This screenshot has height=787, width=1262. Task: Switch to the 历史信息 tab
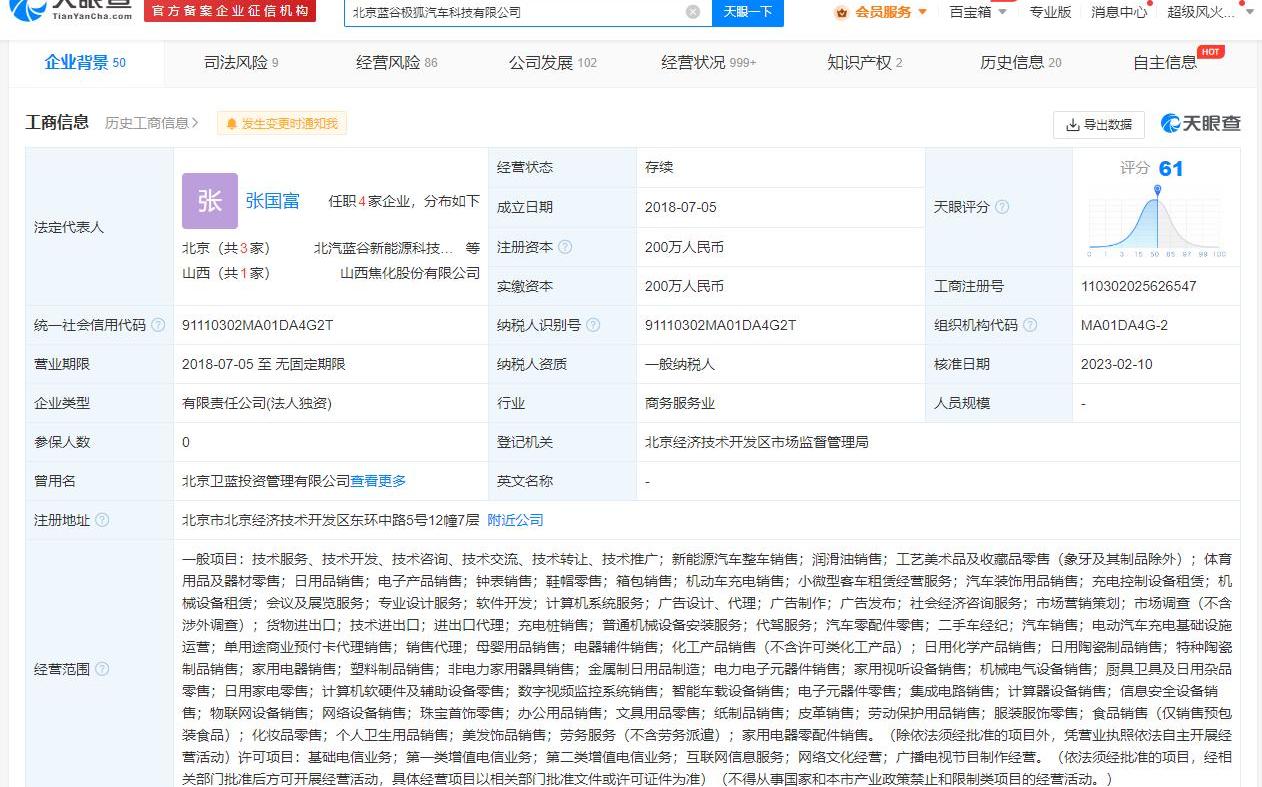click(1020, 62)
